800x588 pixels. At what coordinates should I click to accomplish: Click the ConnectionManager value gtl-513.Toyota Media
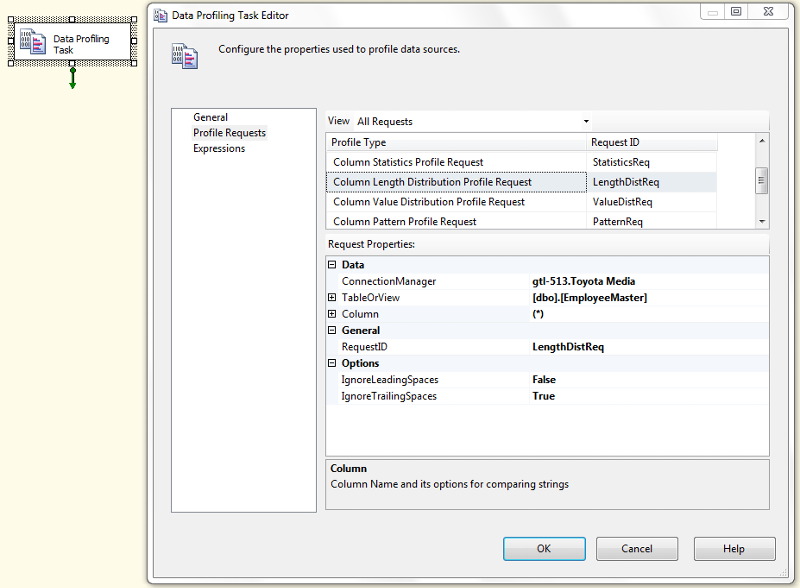point(583,281)
